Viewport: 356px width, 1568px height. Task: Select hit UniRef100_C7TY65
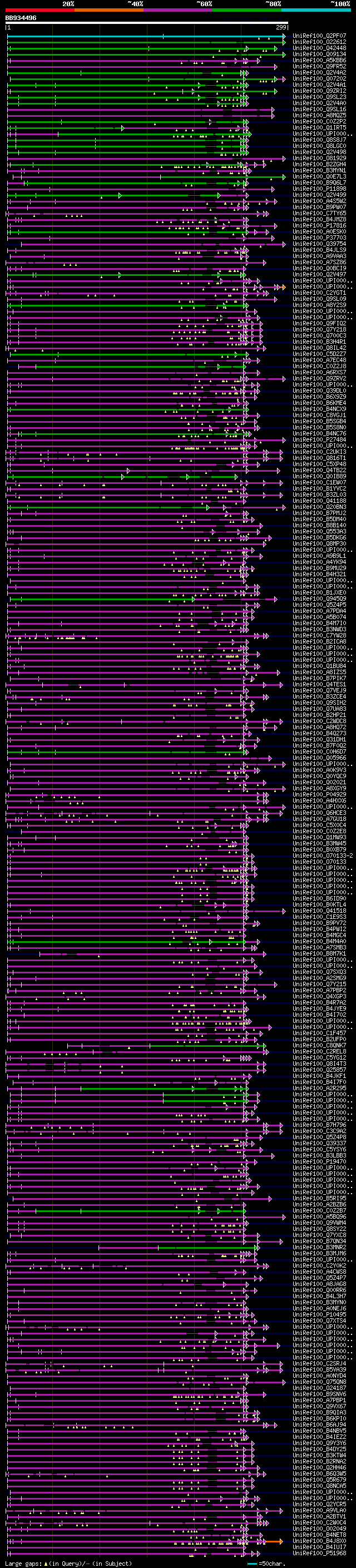pyautogui.click(x=319, y=214)
